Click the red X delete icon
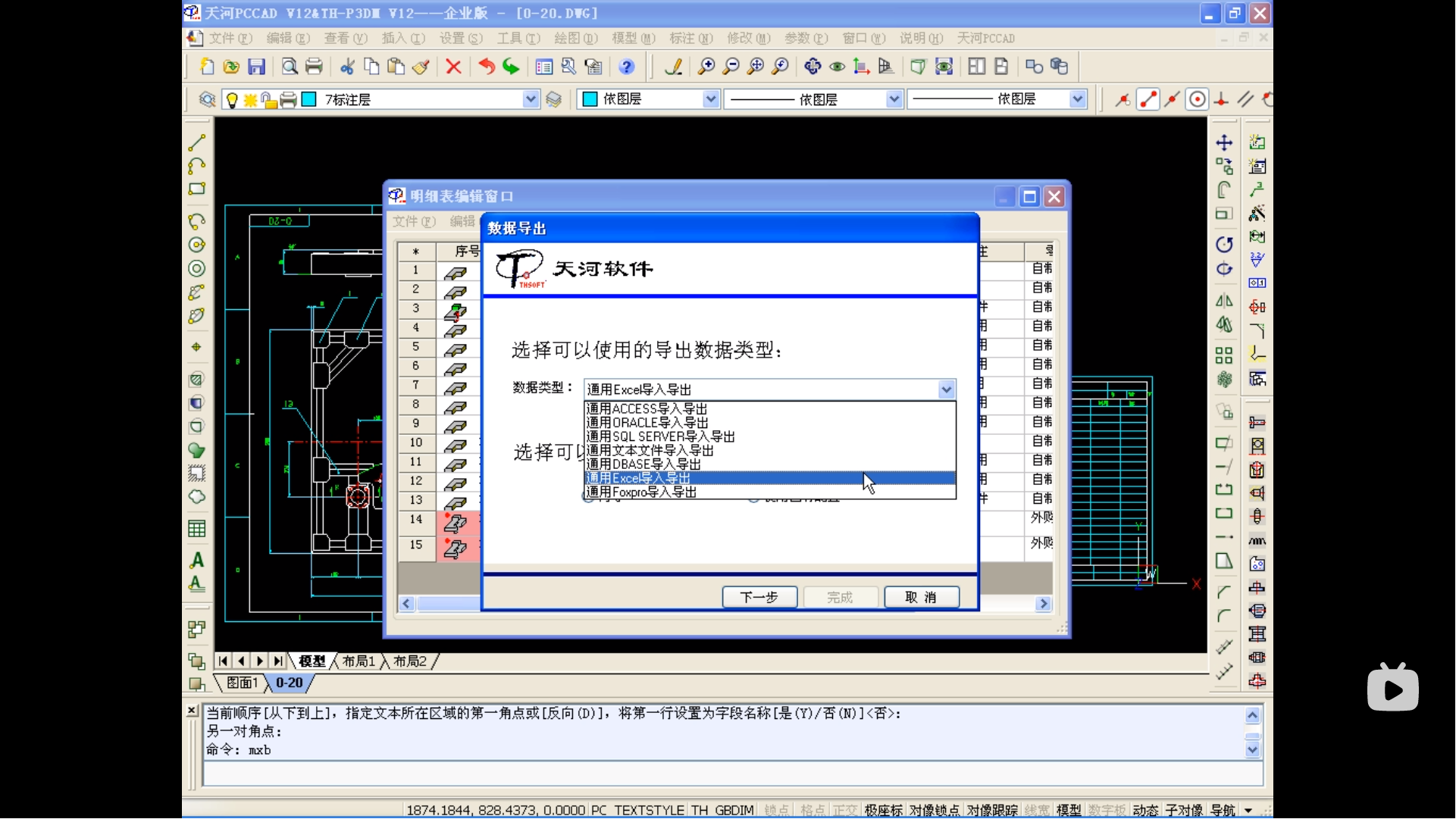Viewport: 1456px width, 819px height. pos(454,67)
